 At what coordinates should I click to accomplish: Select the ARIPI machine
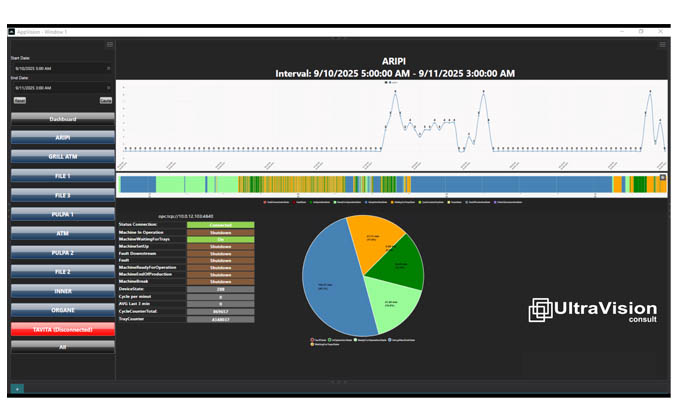click(x=61, y=137)
